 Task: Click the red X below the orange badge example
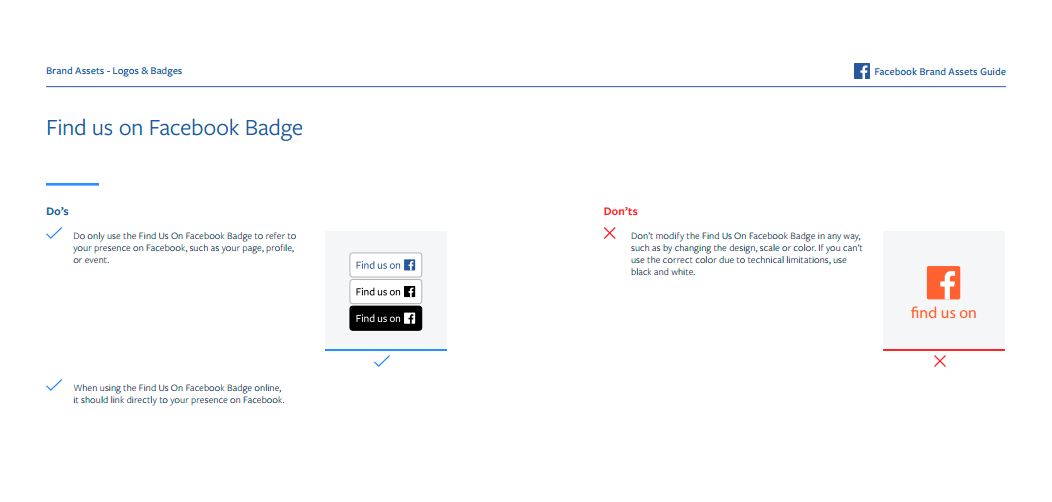(x=939, y=361)
